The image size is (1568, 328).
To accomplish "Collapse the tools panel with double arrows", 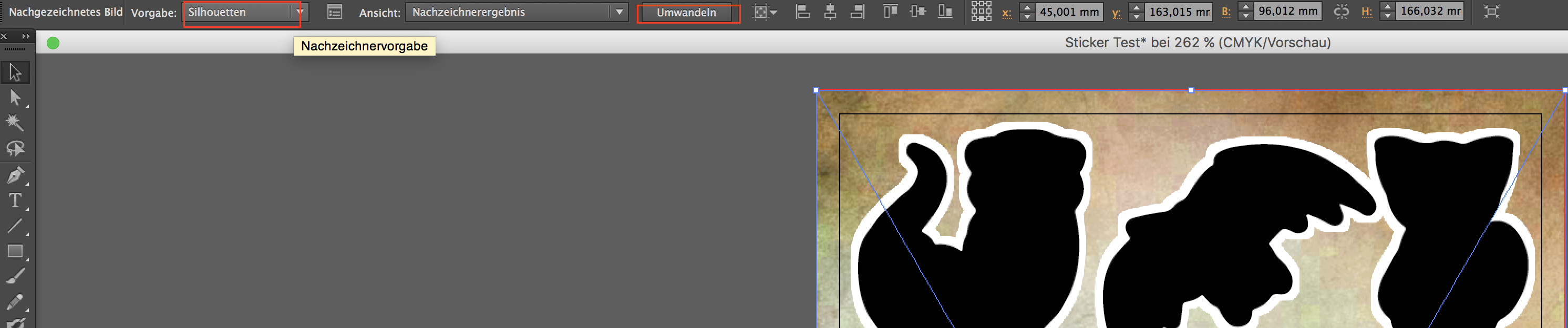I will pos(26,36).
